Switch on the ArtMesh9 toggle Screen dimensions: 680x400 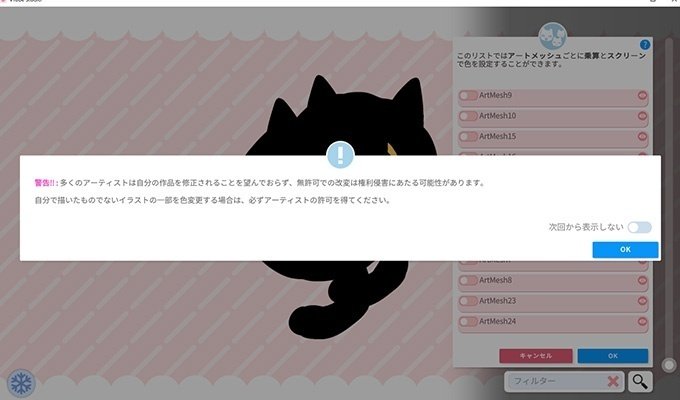click(x=468, y=95)
